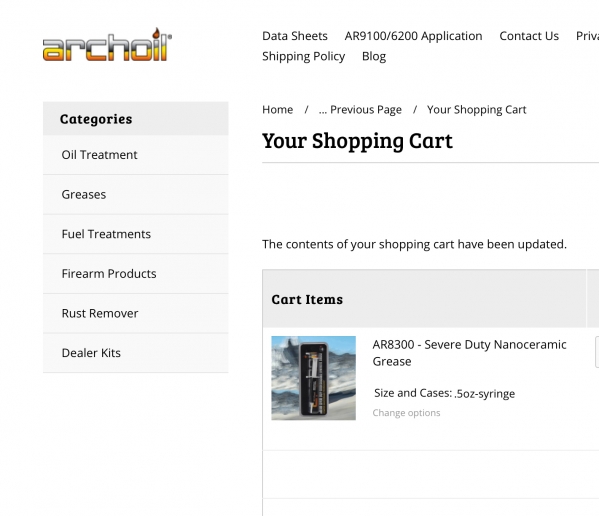599x516 pixels.
Task: Select Greases category
Action: (136, 194)
